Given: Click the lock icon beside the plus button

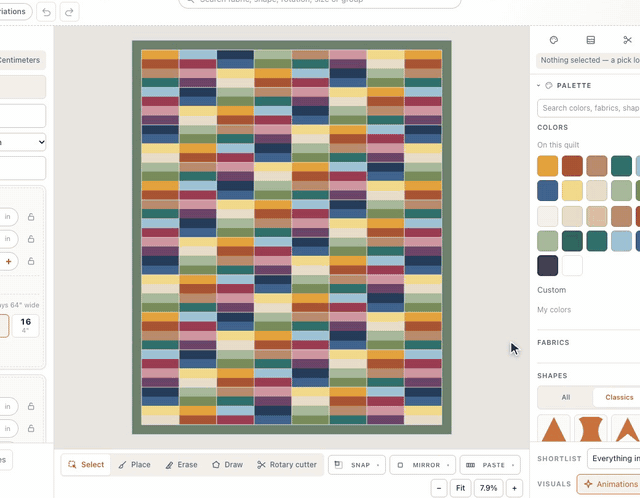Looking at the screenshot, I should (31, 261).
